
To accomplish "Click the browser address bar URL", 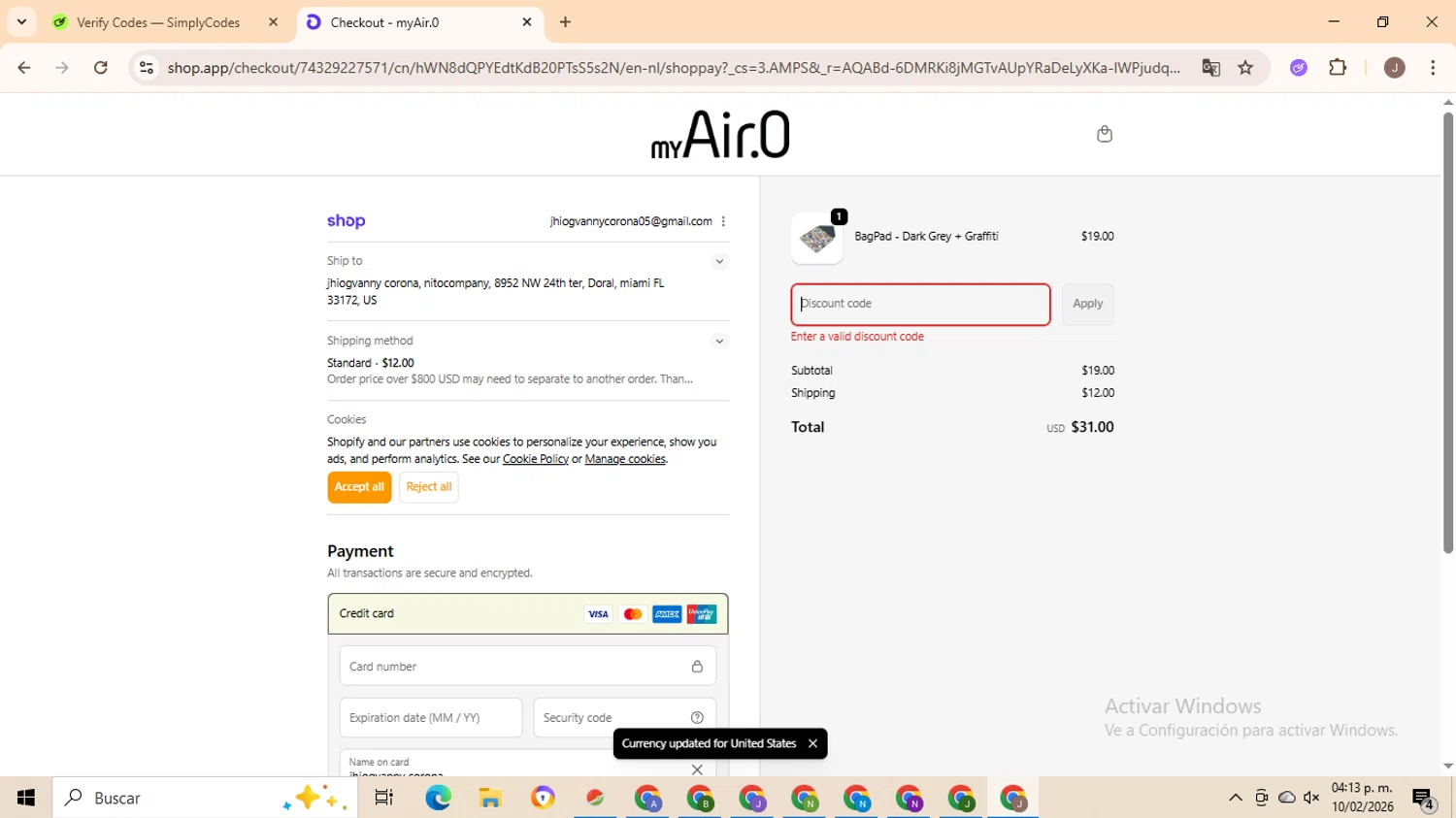I will point(674,68).
